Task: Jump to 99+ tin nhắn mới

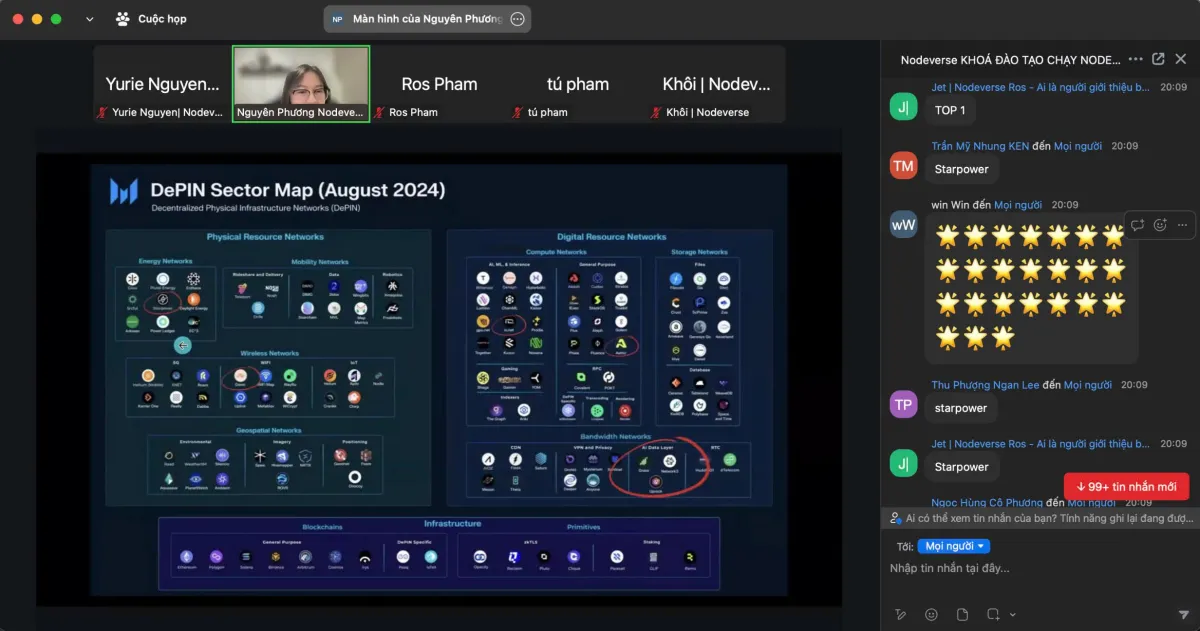Action: (x=1126, y=487)
